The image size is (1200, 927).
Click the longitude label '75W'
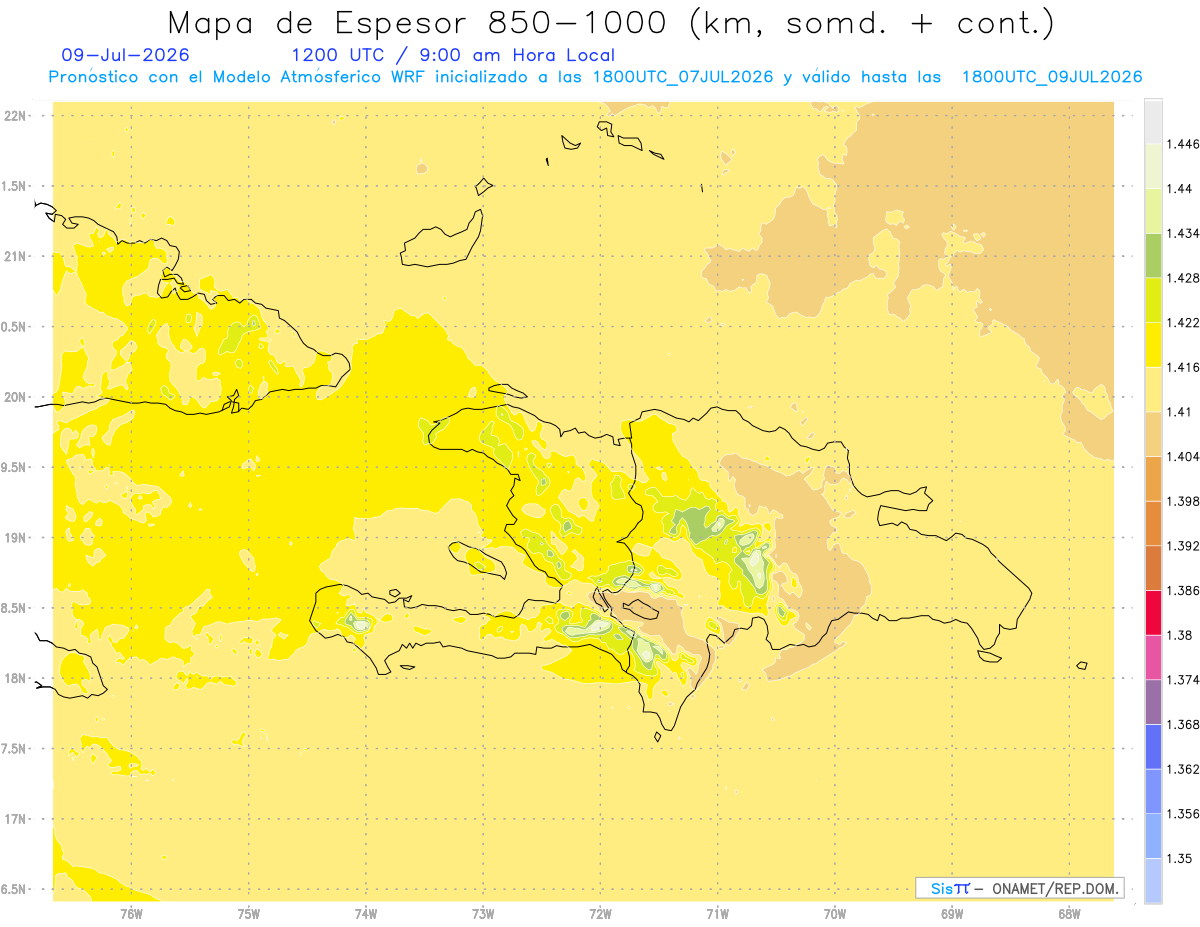249,914
